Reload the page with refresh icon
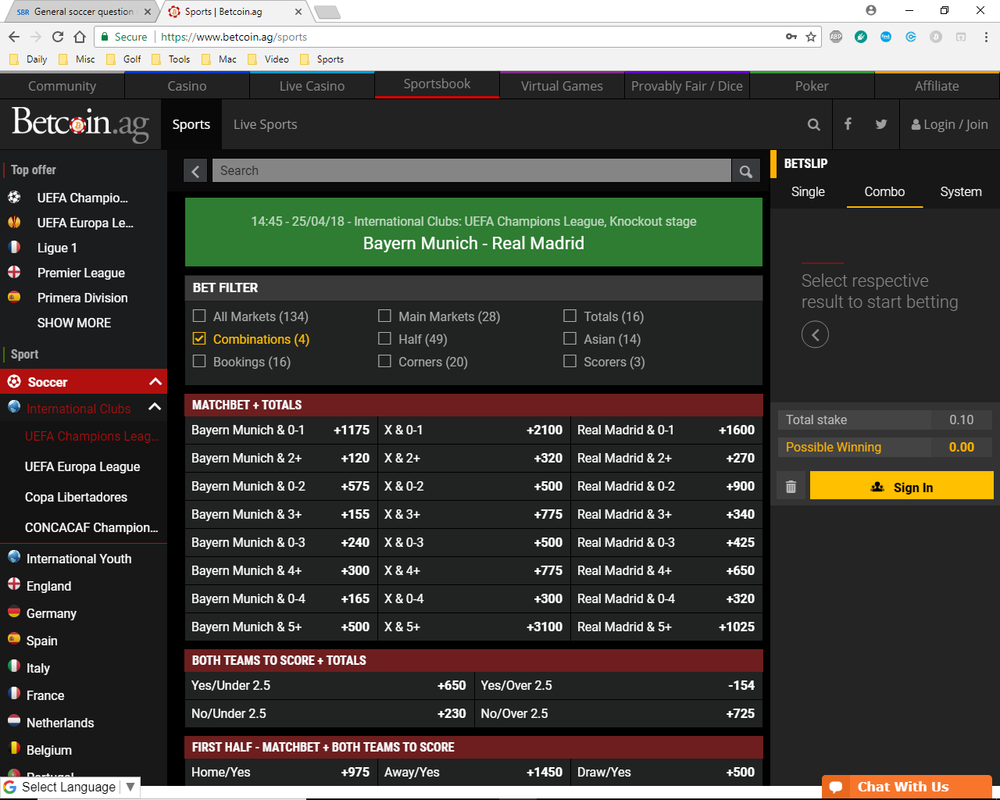The height and width of the screenshot is (800, 1000). (57, 37)
